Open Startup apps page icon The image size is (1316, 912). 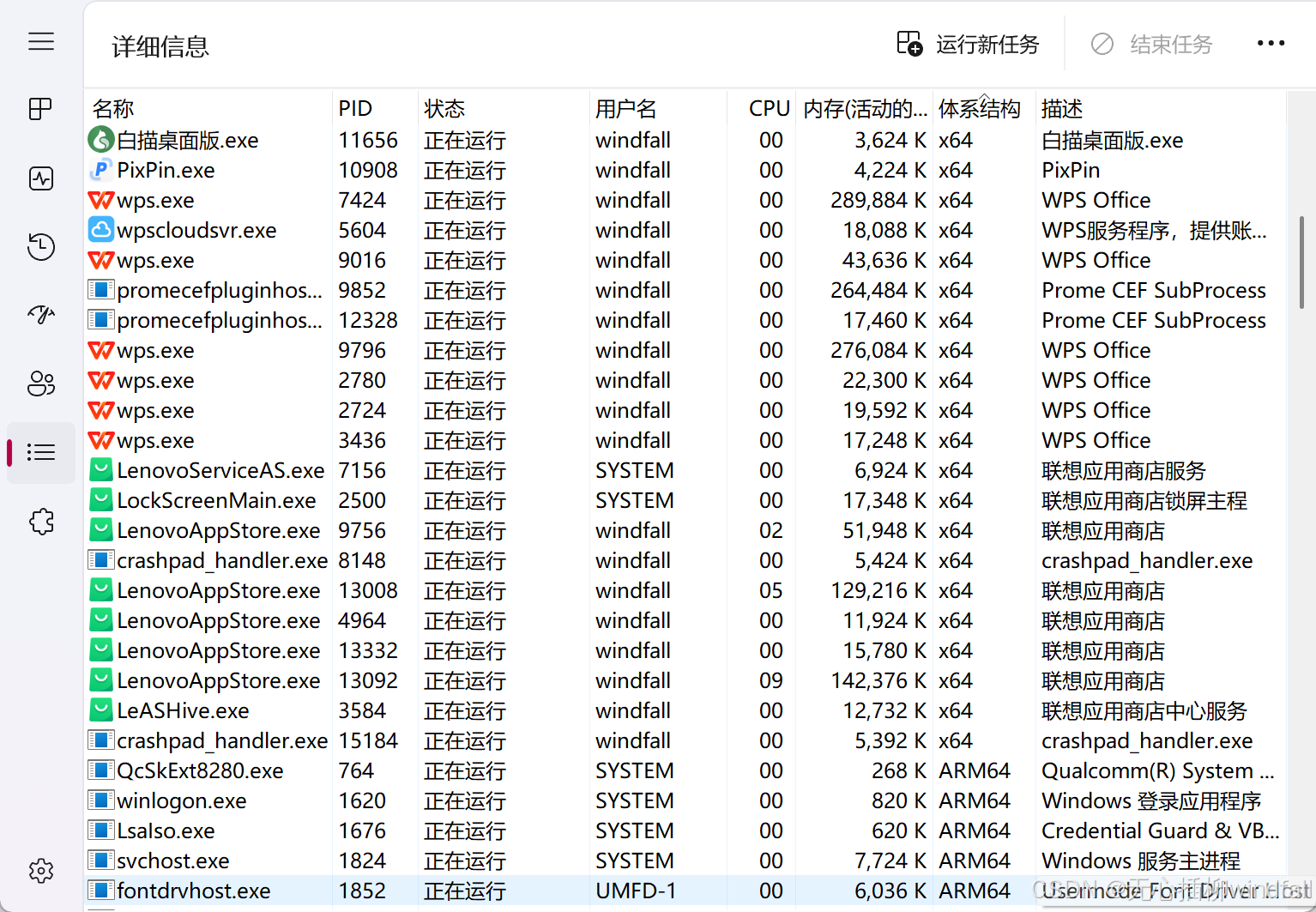[40, 315]
